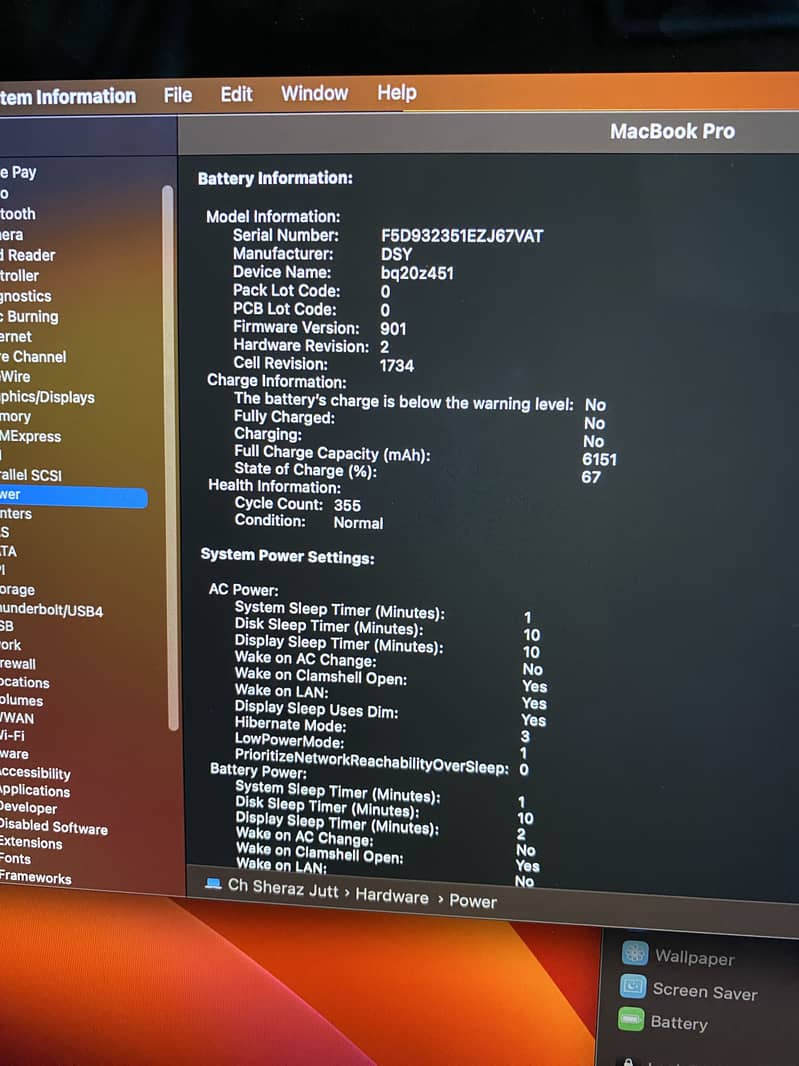Select Parallel SCSI in the sidebar
799x1066 pixels.
(31, 475)
